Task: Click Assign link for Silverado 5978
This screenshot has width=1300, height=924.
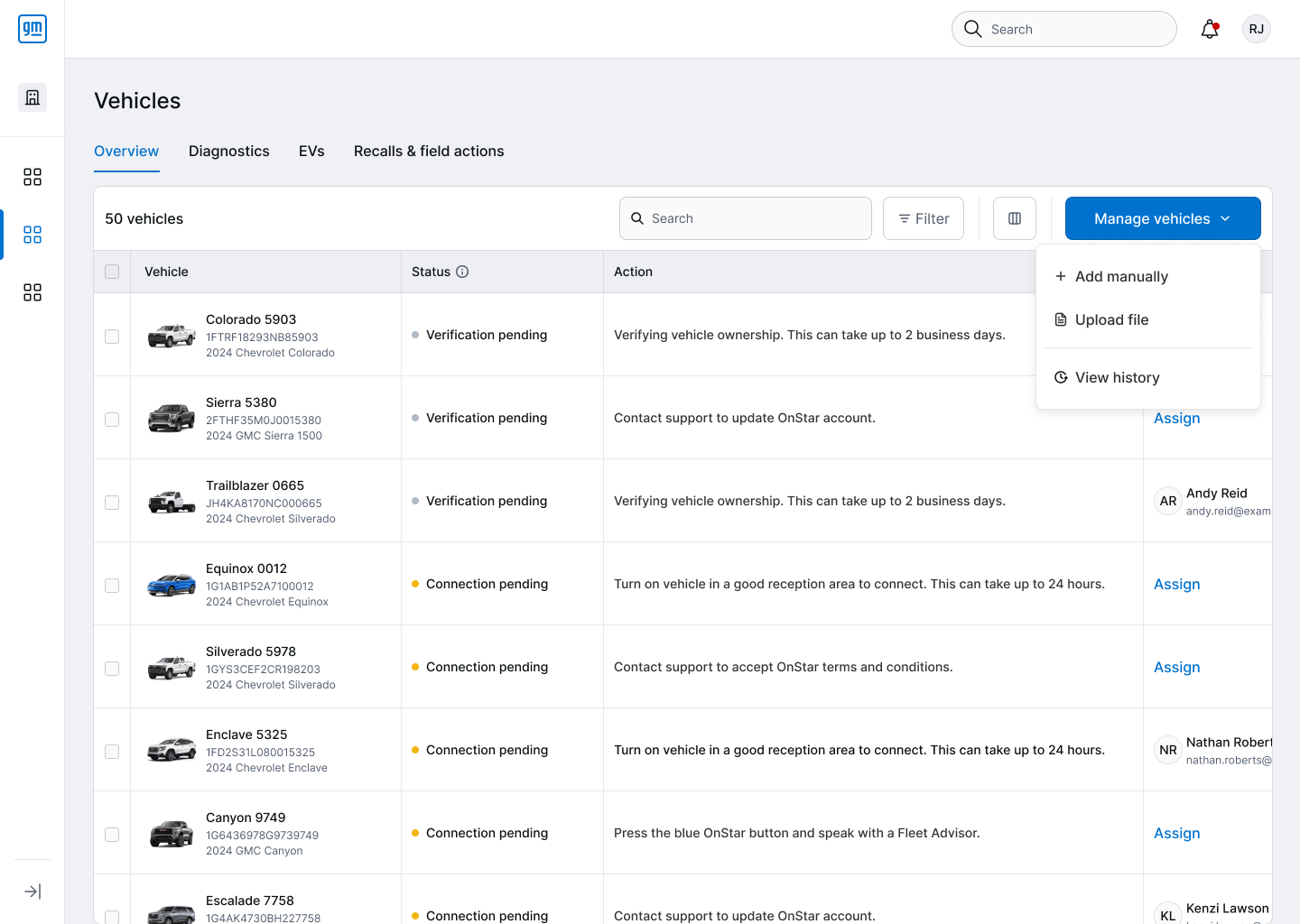Action: click(1177, 667)
